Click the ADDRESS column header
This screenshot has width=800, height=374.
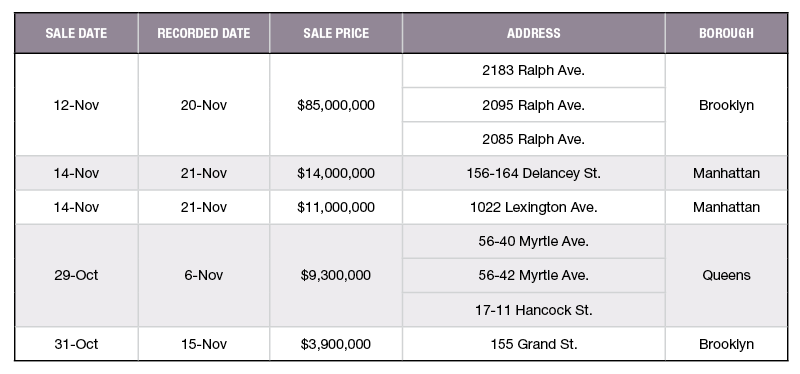pyautogui.click(x=534, y=33)
